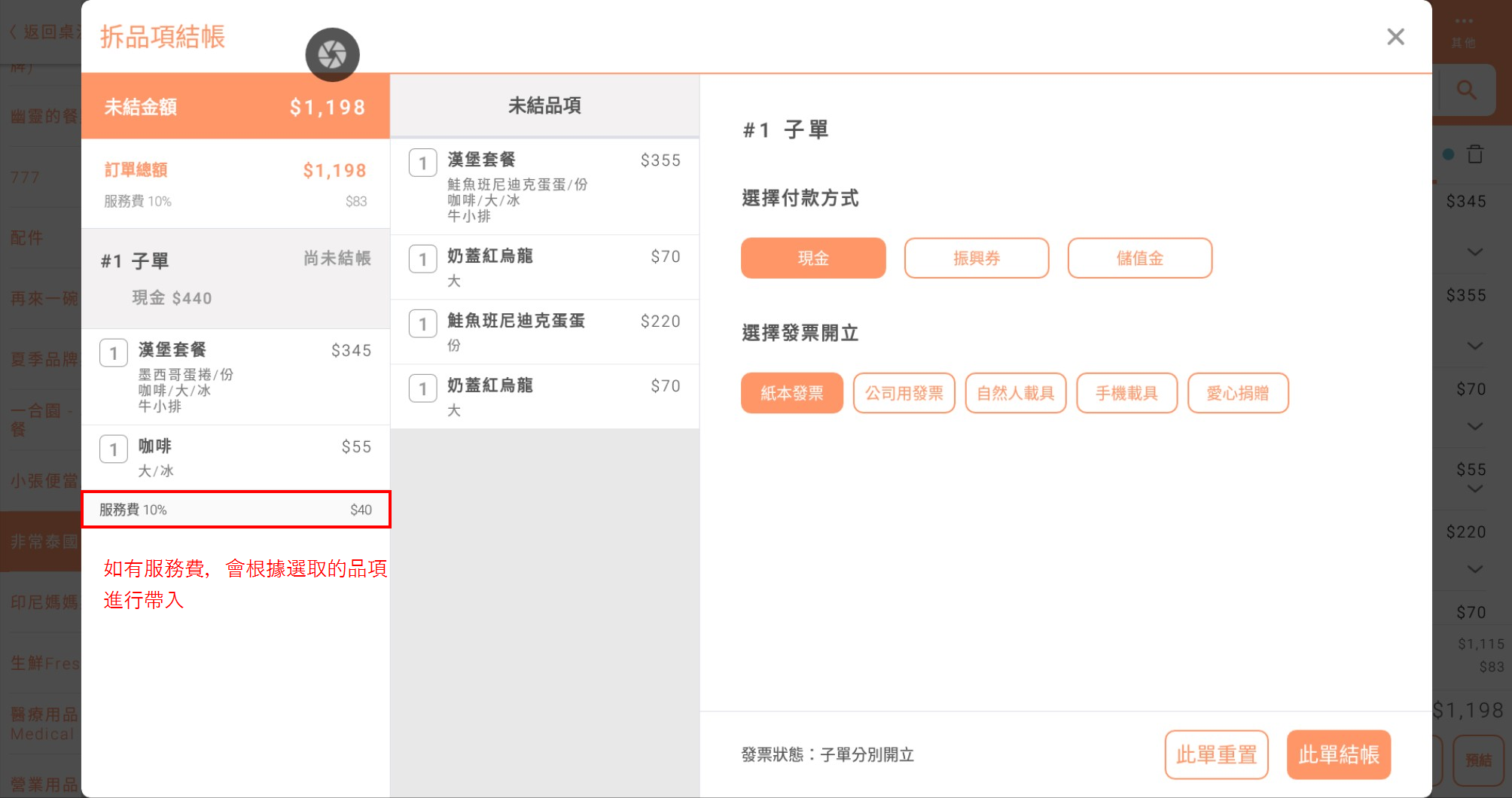Image resolution: width=1512 pixels, height=798 pixels.
Task: Click quantity box beside 漢堡套餐 $345
Action: (113, 352)
